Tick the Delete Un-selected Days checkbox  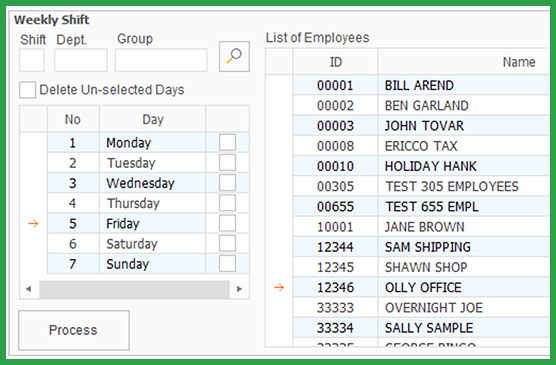coord(27,90)
